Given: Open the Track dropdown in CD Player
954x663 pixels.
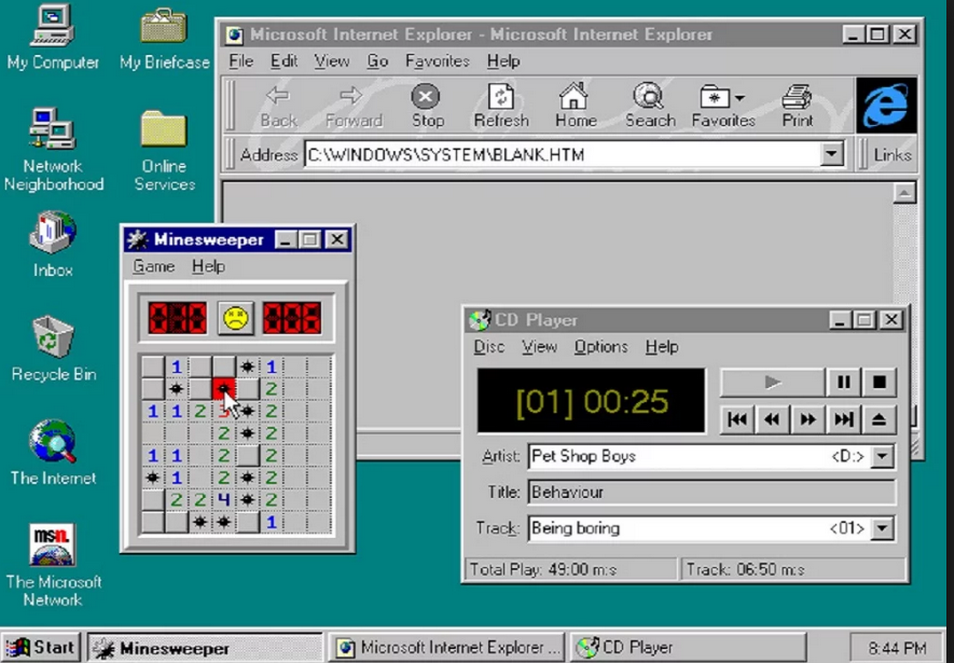Looking at the screenshot, I should point(882,528).
